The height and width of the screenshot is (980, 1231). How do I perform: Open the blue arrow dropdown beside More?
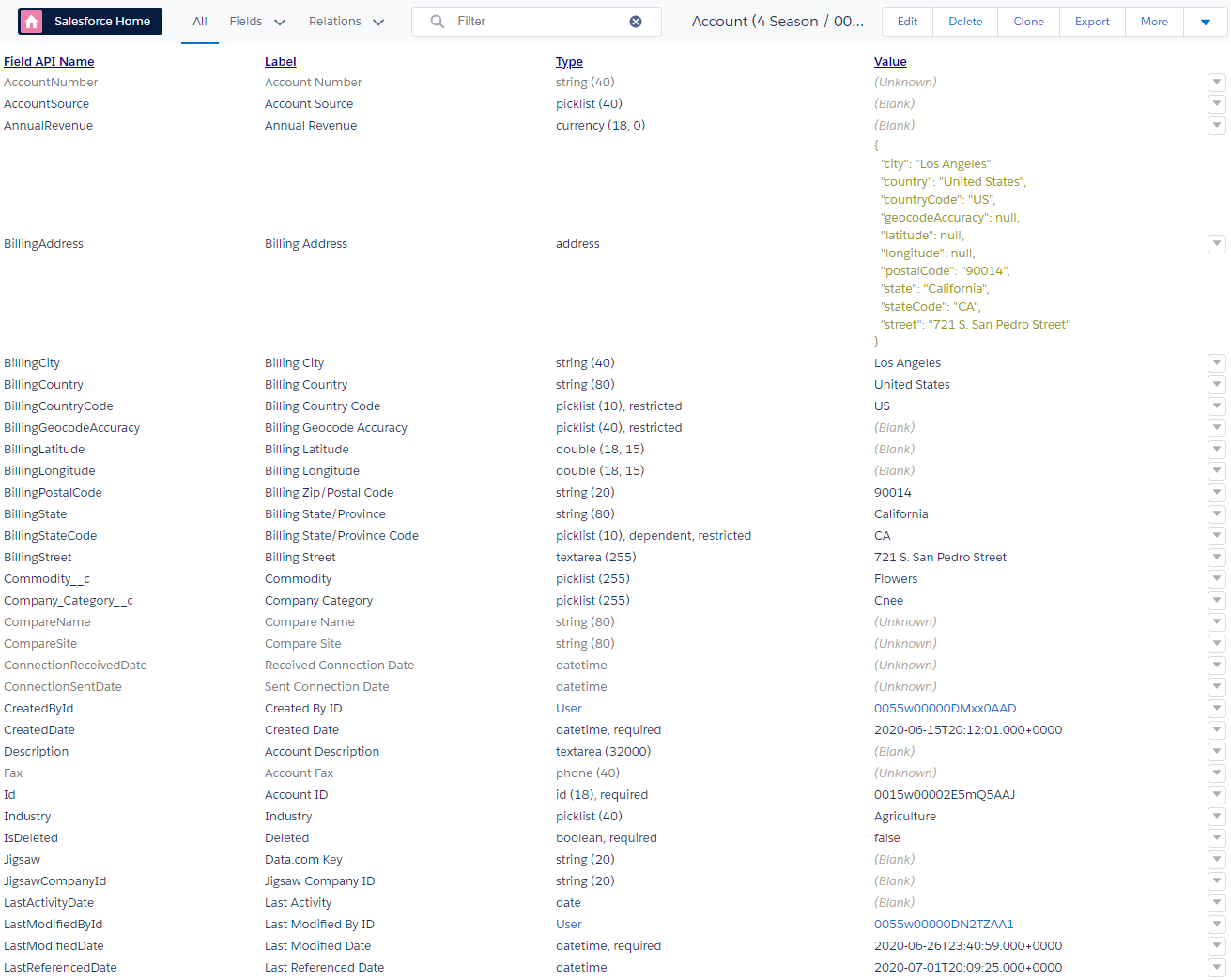pos(1206,22)
